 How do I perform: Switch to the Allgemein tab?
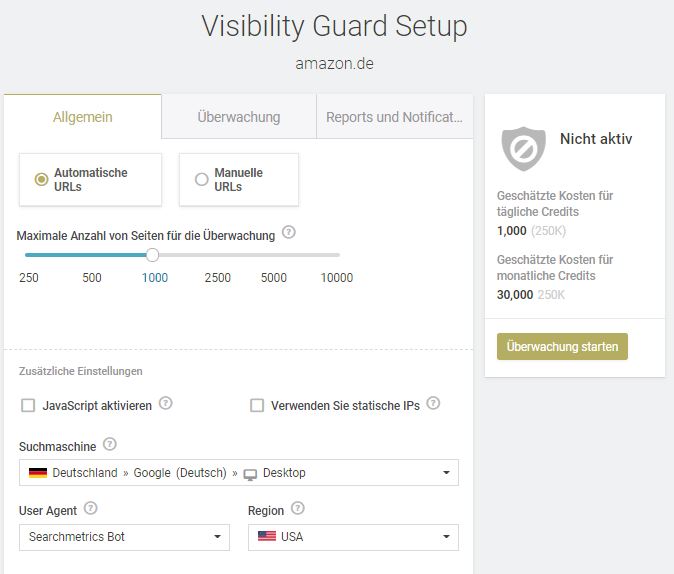pyautogui.click(x=83, y=117)
